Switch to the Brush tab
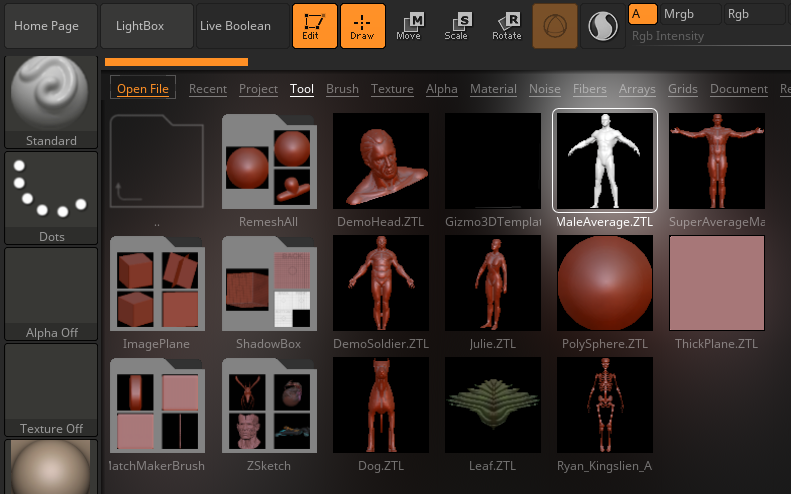Screen dimensions: 791x494 pyautogui.click(x=342, y=89)
